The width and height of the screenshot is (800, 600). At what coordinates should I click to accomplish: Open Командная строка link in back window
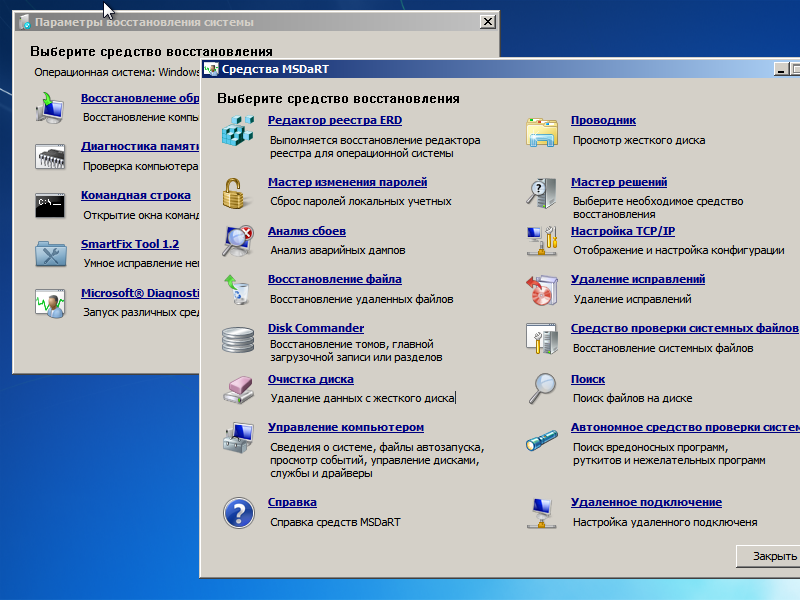[x=136, y=195]
